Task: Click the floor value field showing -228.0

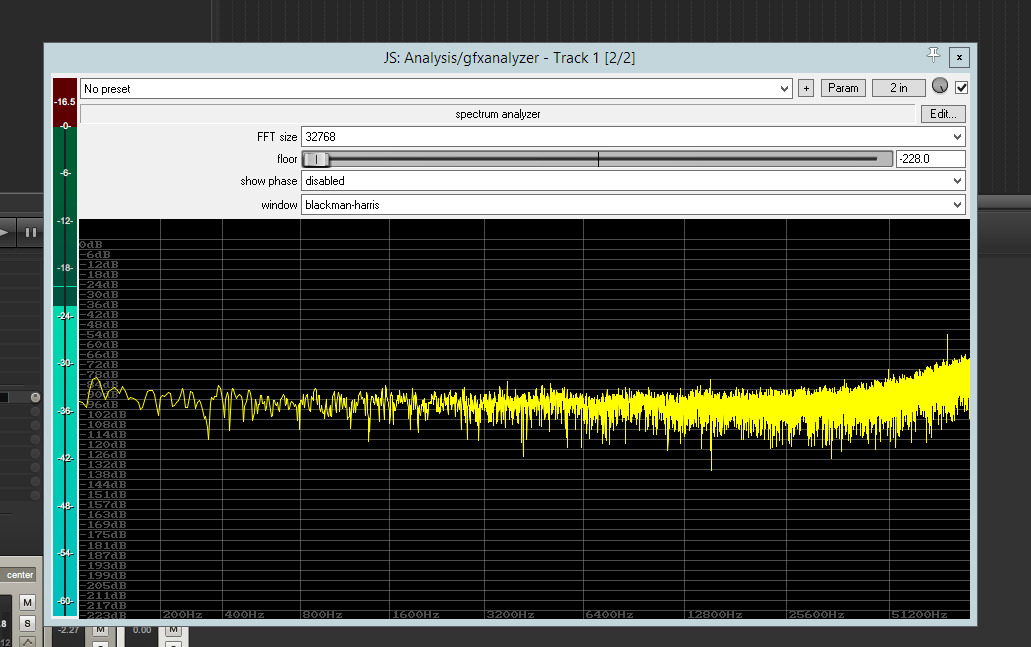Action: [x=930, y=159]
